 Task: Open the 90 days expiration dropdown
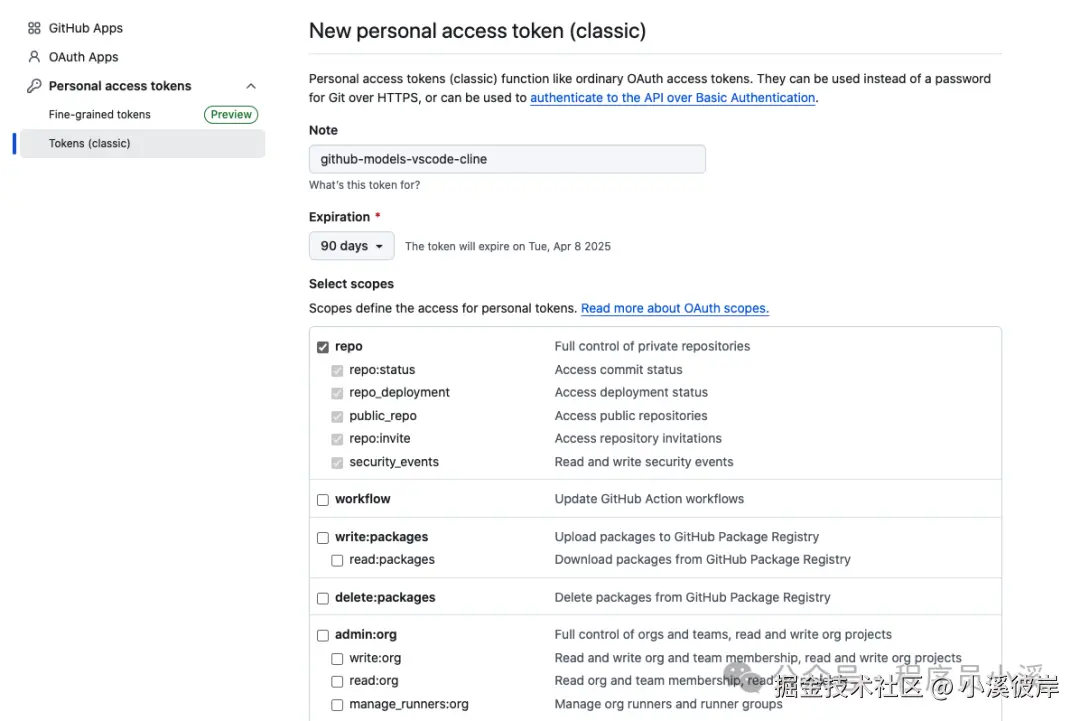(351, 246)
